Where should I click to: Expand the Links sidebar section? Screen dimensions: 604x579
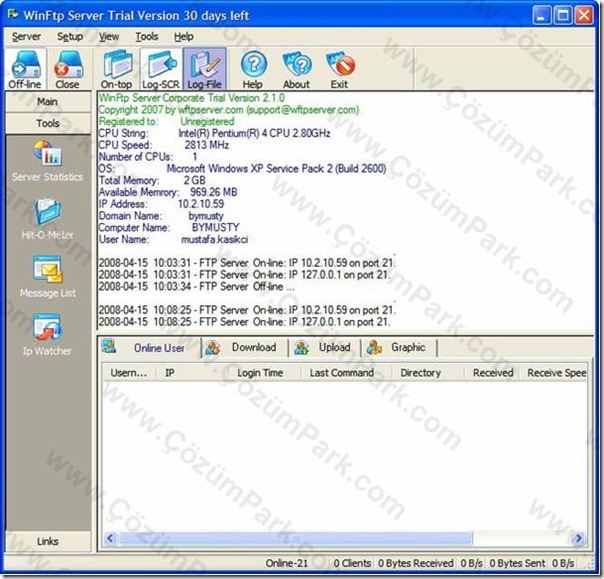point(48,541)
